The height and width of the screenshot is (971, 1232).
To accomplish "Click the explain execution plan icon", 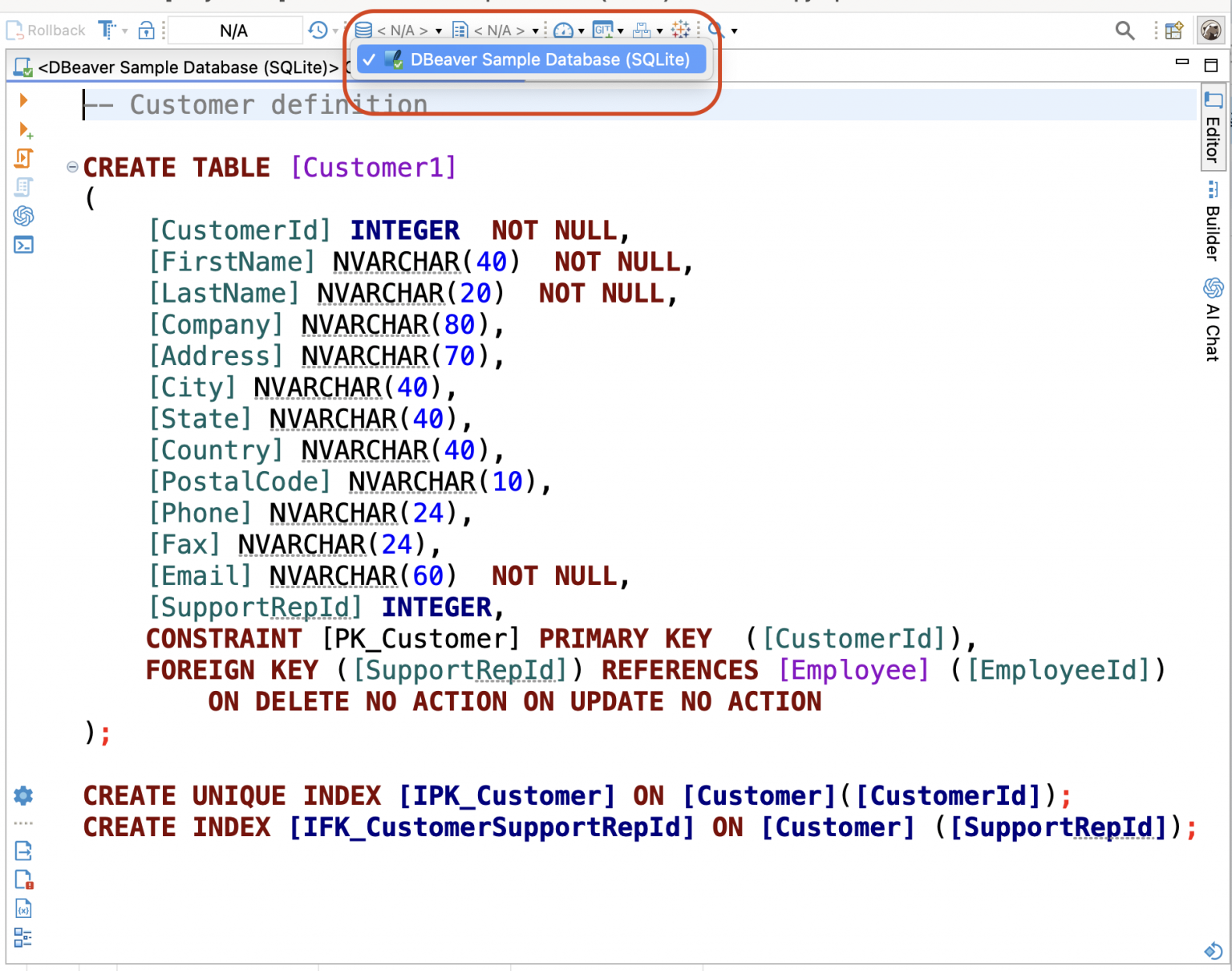I will (x=23, y=187).
